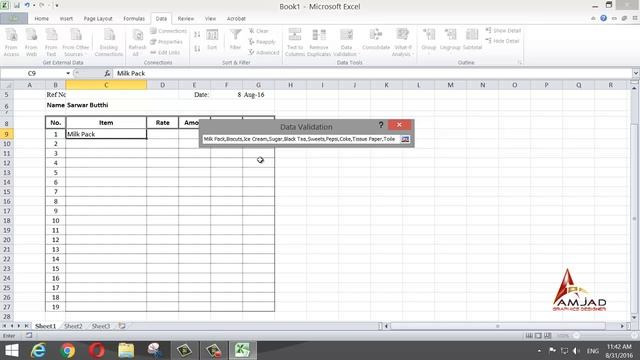Switch to Sheet2 tab

[73, 326]
